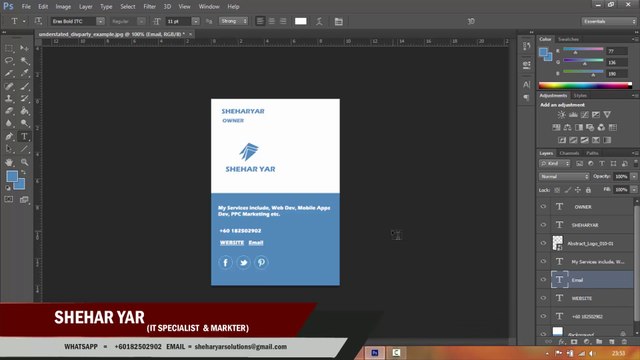Add Levels adjustment icon
Viewport: 640px width, 360px height.
[573, 115]
